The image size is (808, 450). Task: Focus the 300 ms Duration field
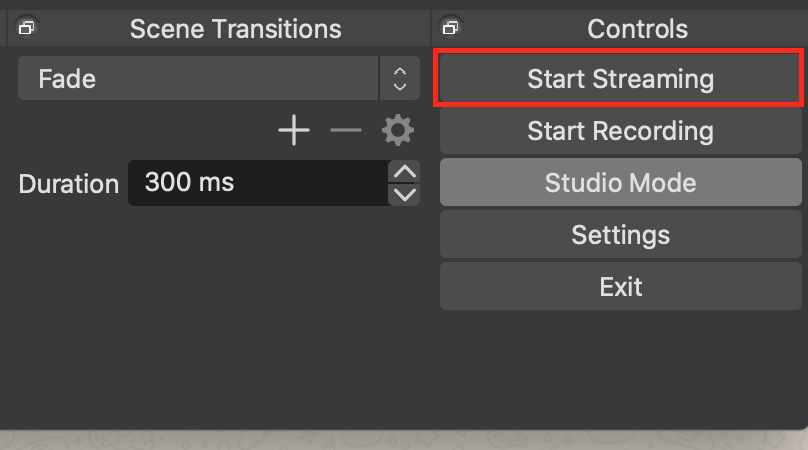[x=258, y=183]
